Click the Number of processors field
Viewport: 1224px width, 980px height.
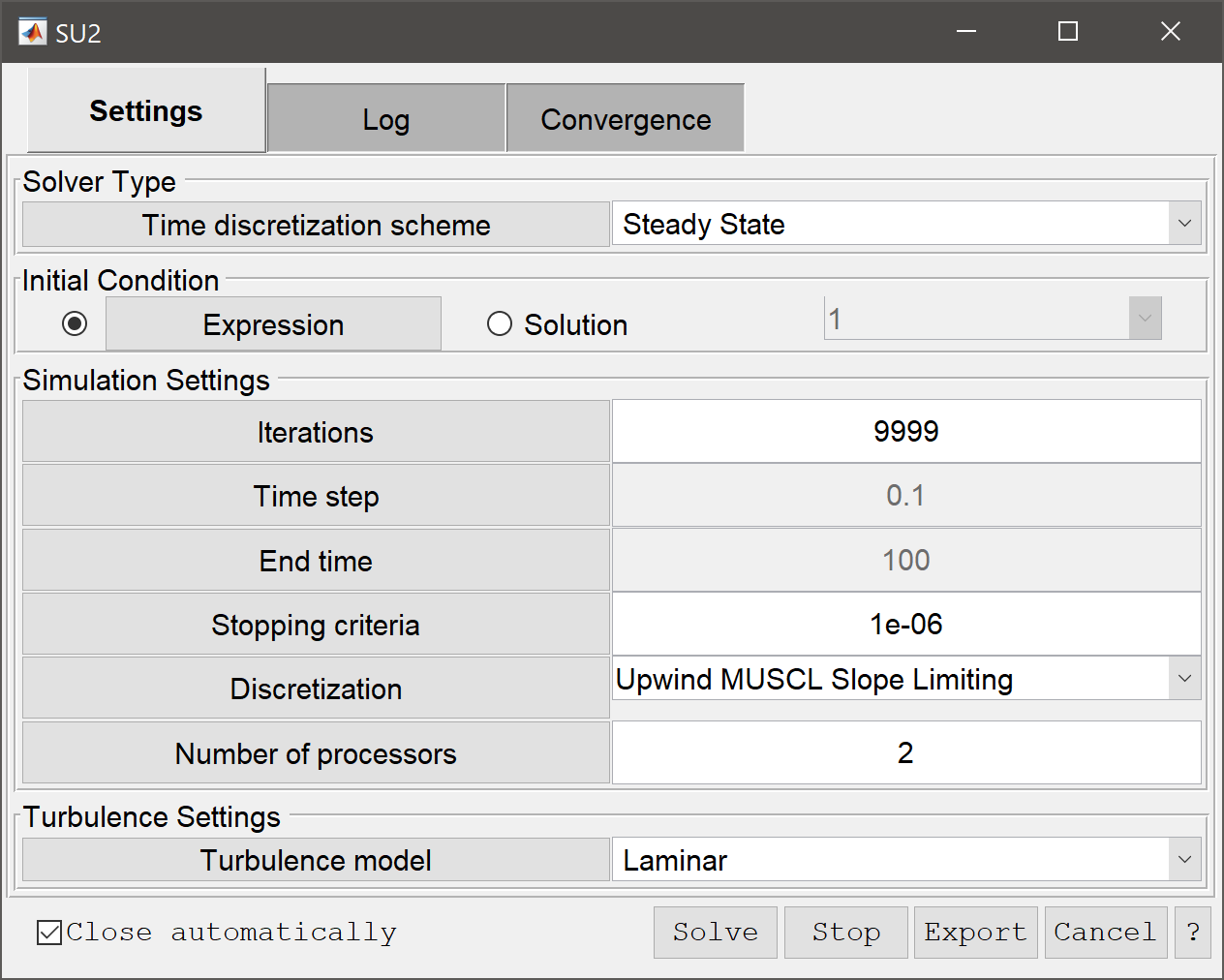(x=906, y=752)
